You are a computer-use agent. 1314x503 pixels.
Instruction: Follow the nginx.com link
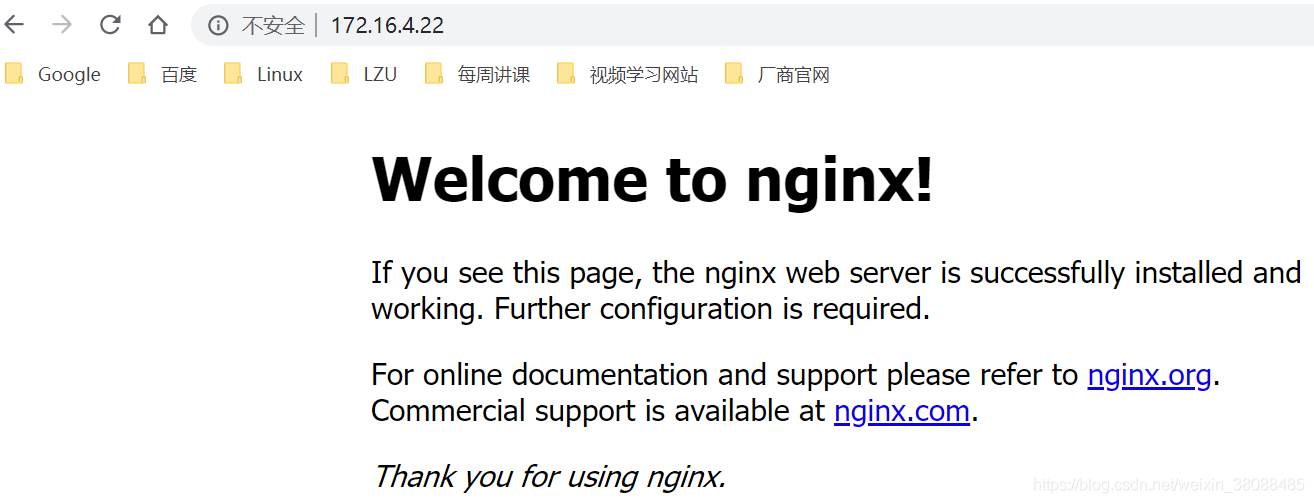click(x=902, y=411)
